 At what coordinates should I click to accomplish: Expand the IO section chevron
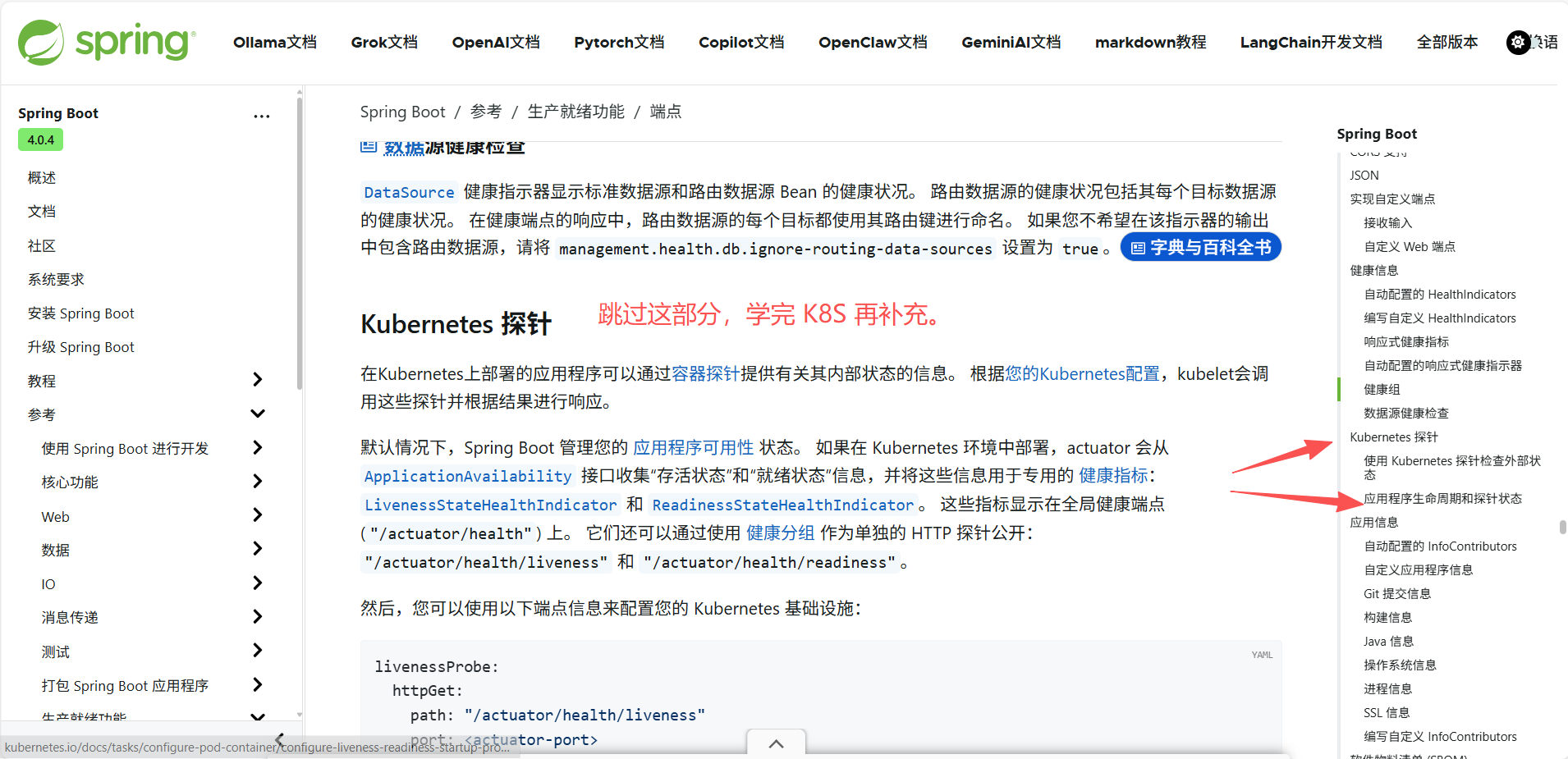pyautogui.click(x=257, y=583)
